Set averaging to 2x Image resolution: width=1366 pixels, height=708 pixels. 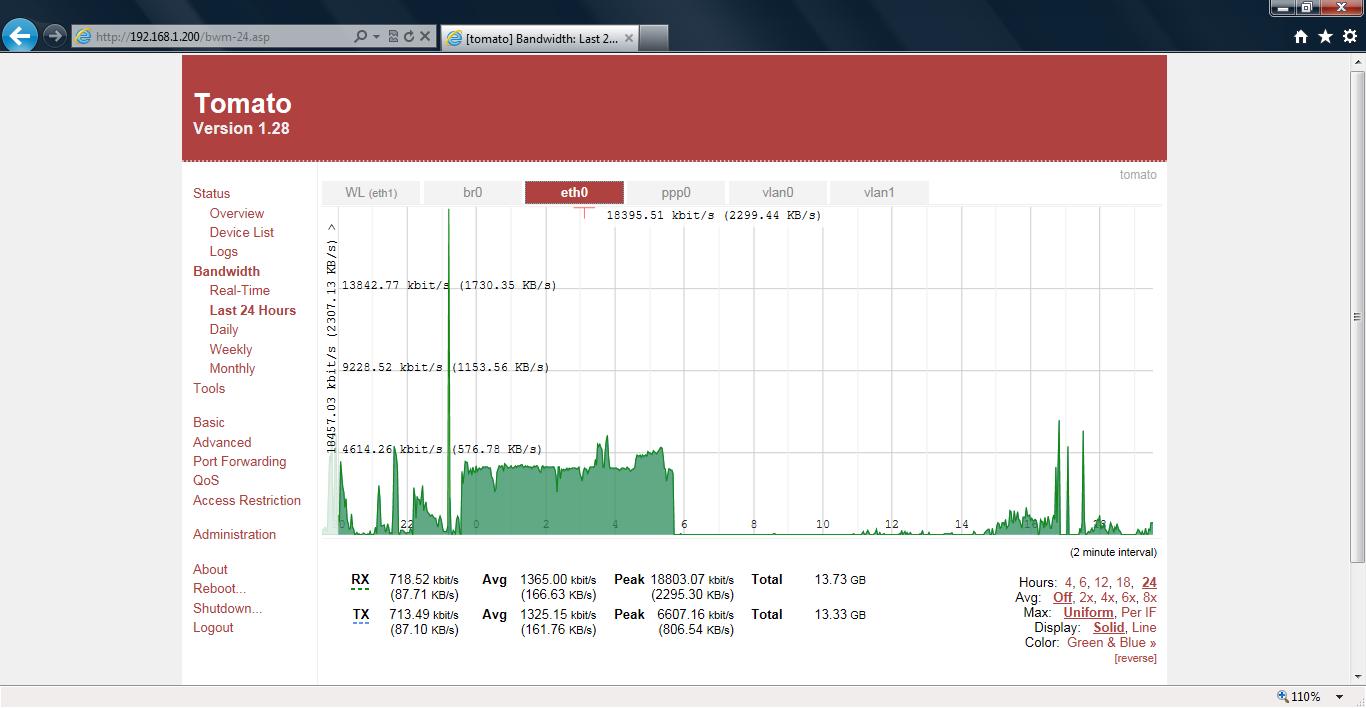click(x=1086, y=597)
